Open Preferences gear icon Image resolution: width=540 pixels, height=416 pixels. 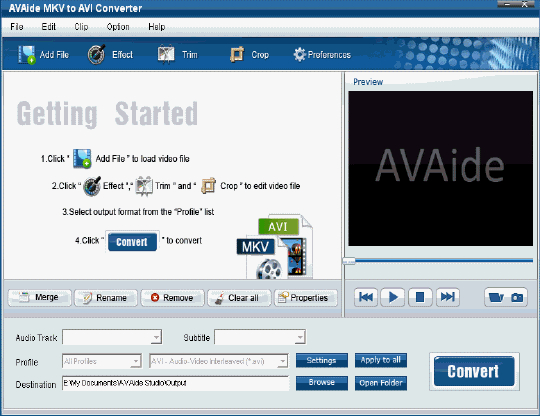pos(299,54)
